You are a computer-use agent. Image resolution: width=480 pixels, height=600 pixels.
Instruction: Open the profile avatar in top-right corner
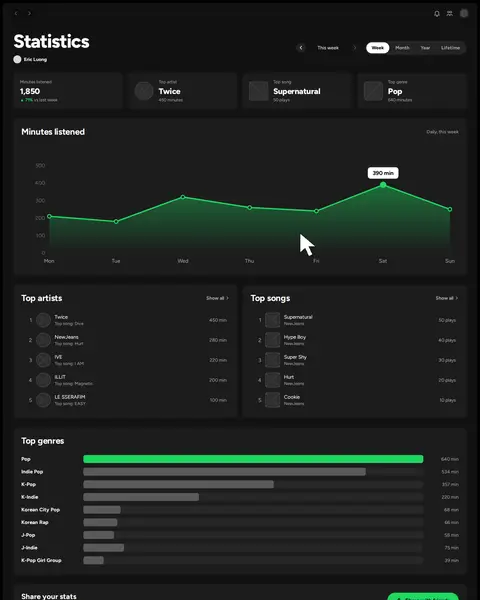pos(464,13)
